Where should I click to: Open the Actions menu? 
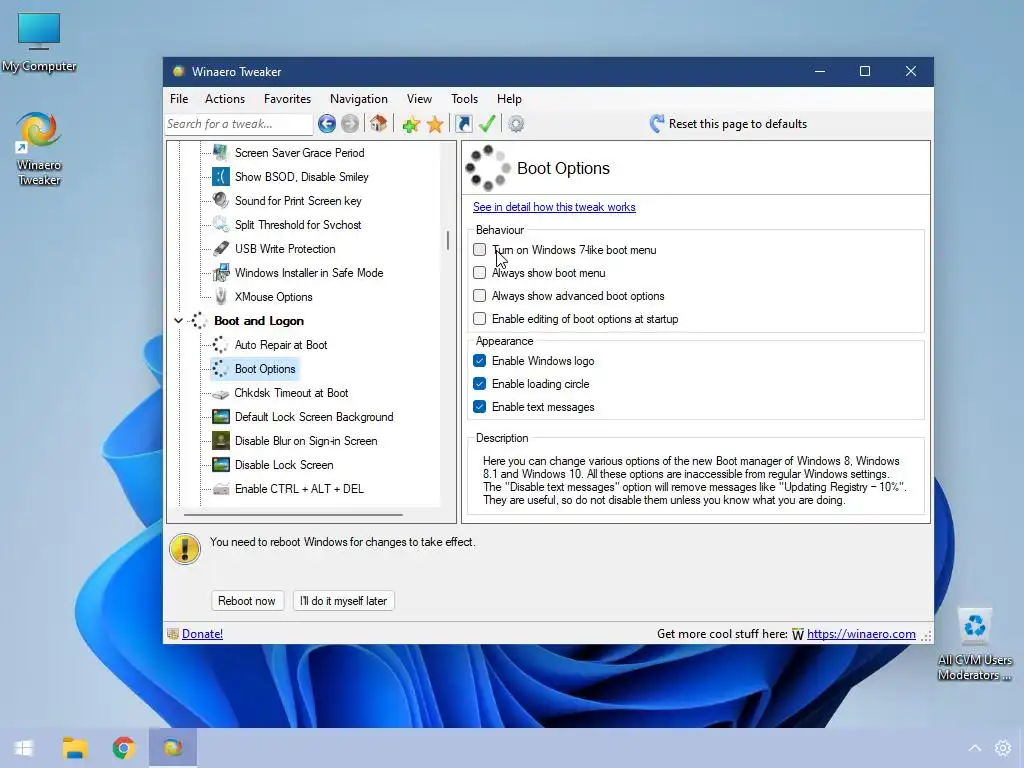coord(225,99)
